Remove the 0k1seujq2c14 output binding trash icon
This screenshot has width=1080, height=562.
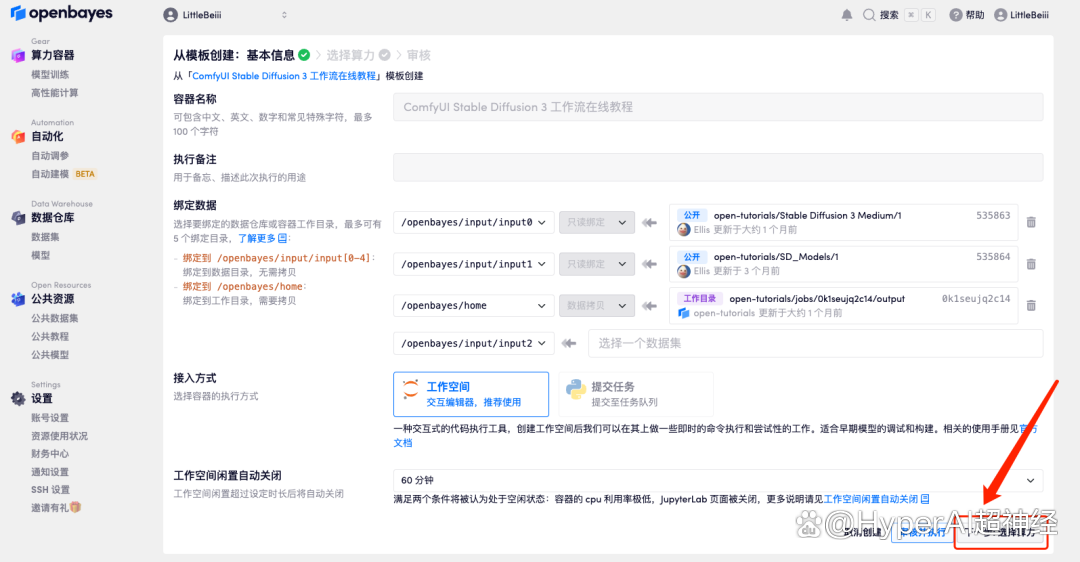pos(1031,305)
